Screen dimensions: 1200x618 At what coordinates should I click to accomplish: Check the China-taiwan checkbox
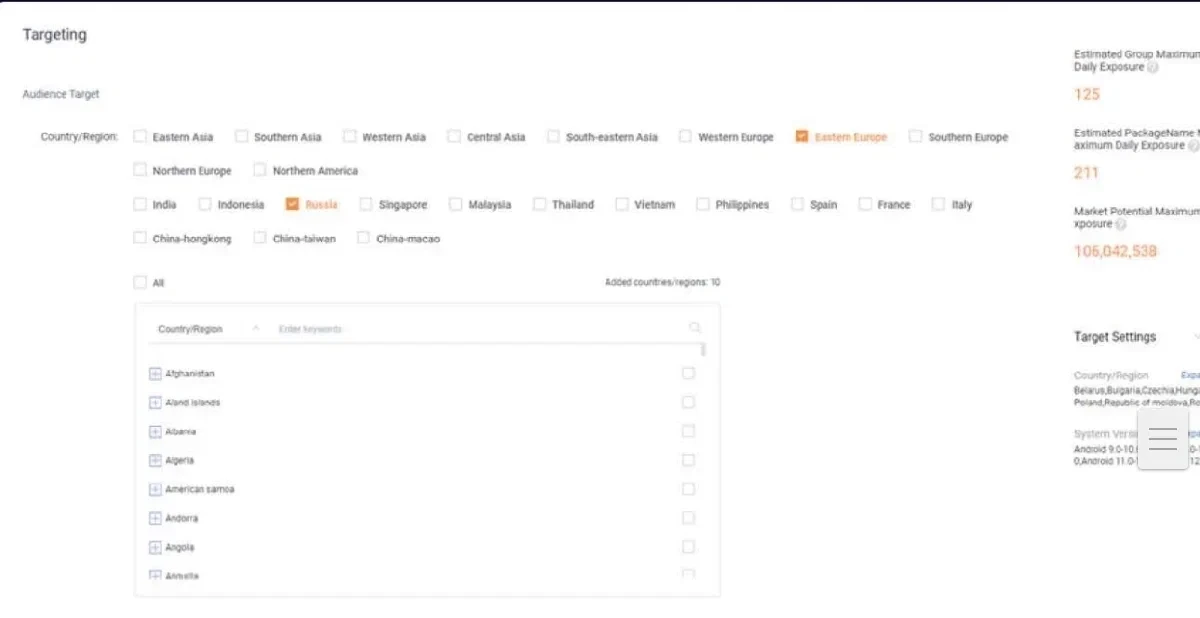coord(260,238)
